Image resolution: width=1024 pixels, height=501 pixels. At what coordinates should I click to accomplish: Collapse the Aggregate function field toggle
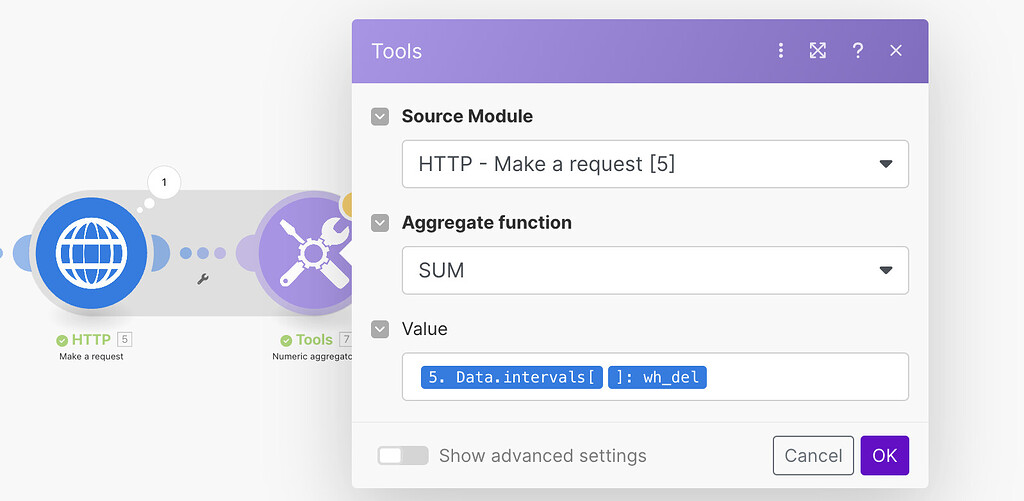tap(380, 223)
